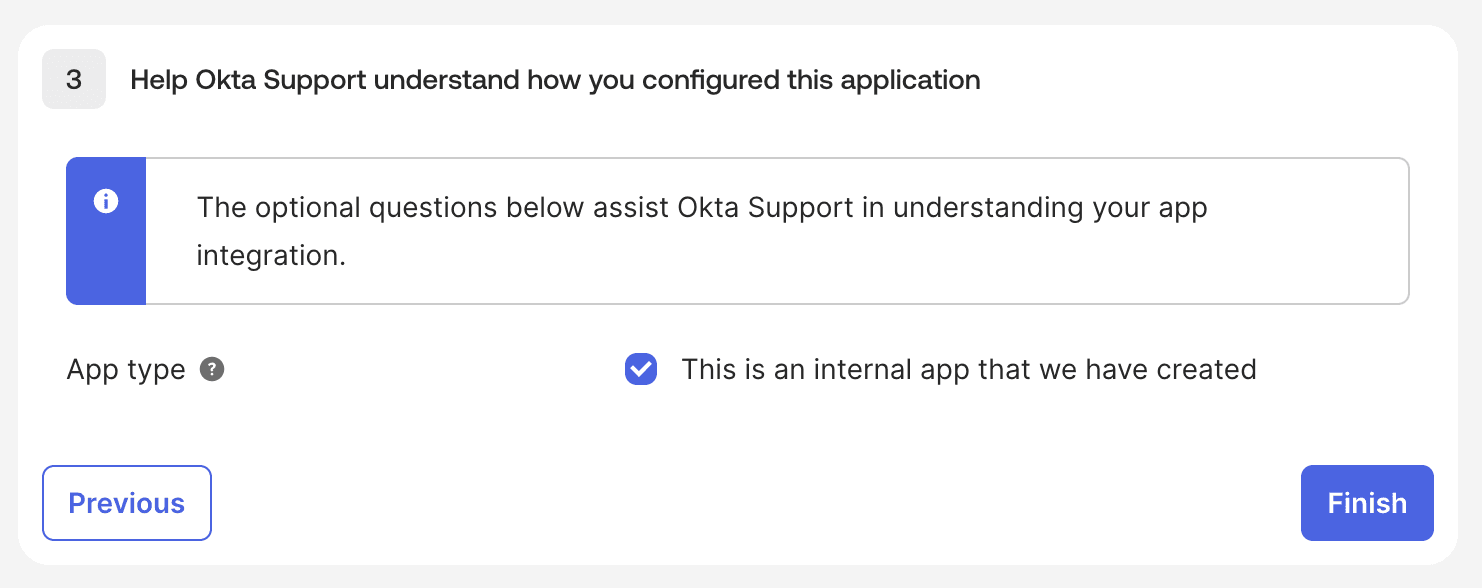The image size is (1482, 588).
Task: Click the outlined Previous button
Action: [126, 503]
